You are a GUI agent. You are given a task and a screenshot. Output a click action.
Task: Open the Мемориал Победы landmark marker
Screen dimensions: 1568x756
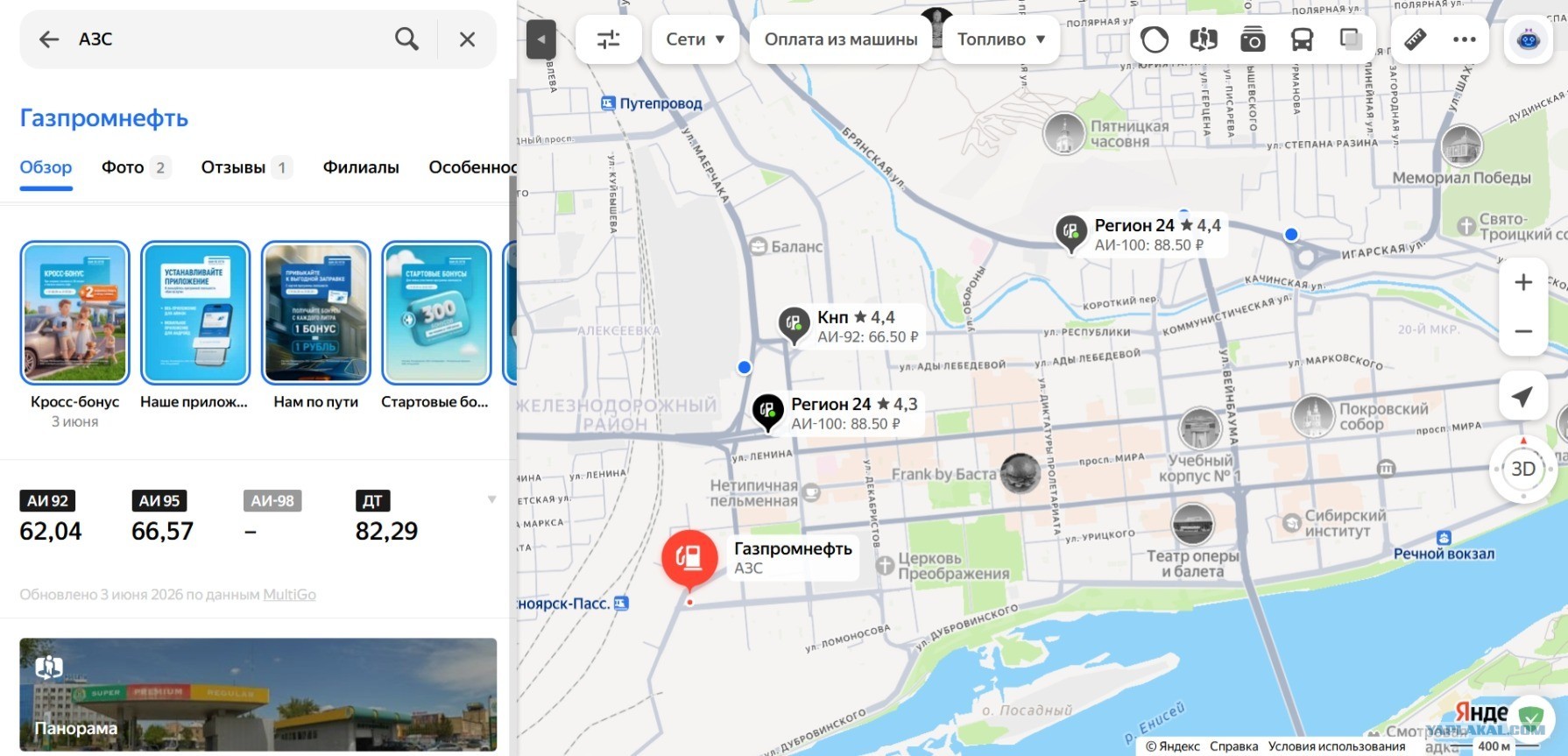click(1462, 145)
